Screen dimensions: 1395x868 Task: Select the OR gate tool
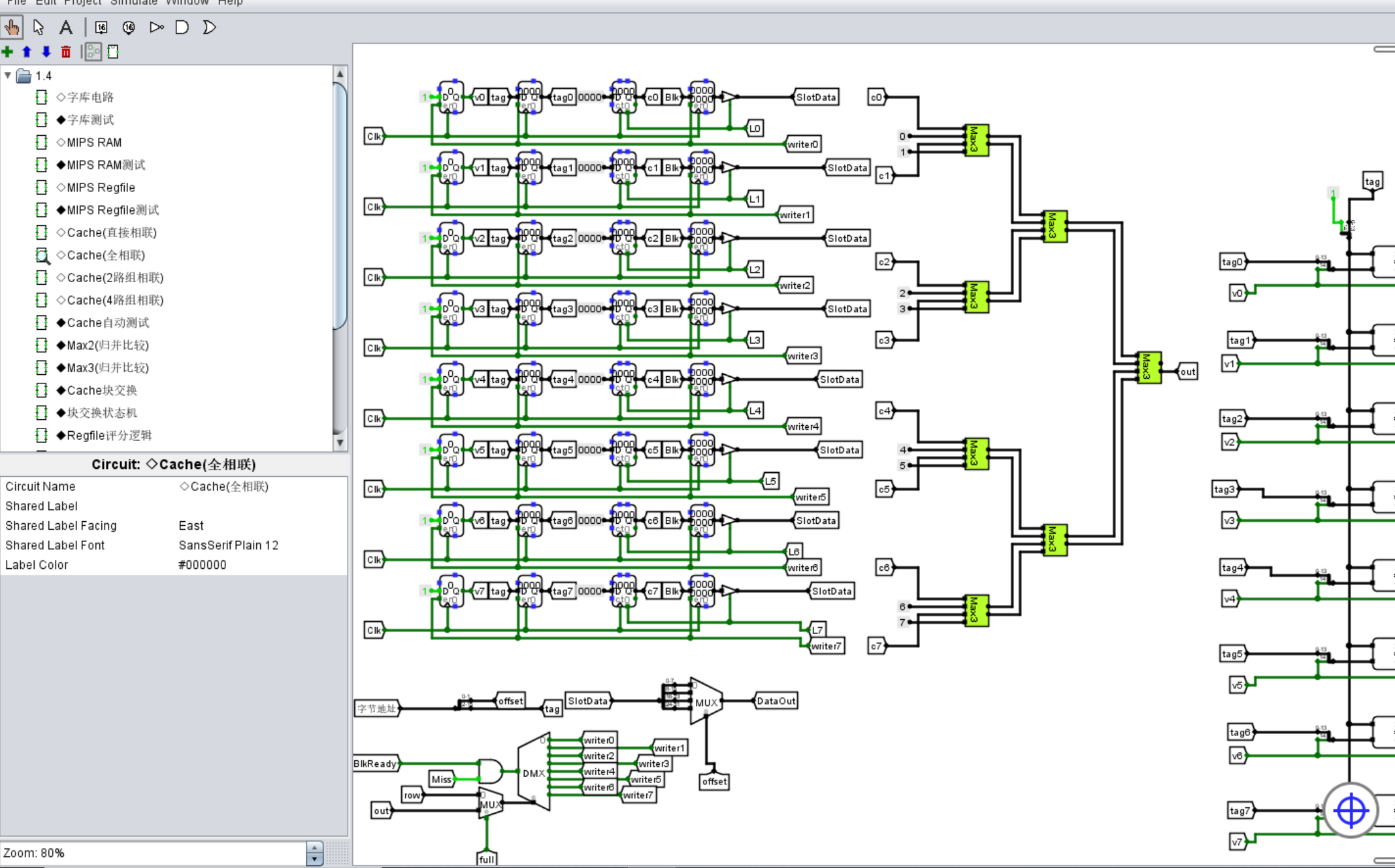pyautogui.click(x=209, y=27)
